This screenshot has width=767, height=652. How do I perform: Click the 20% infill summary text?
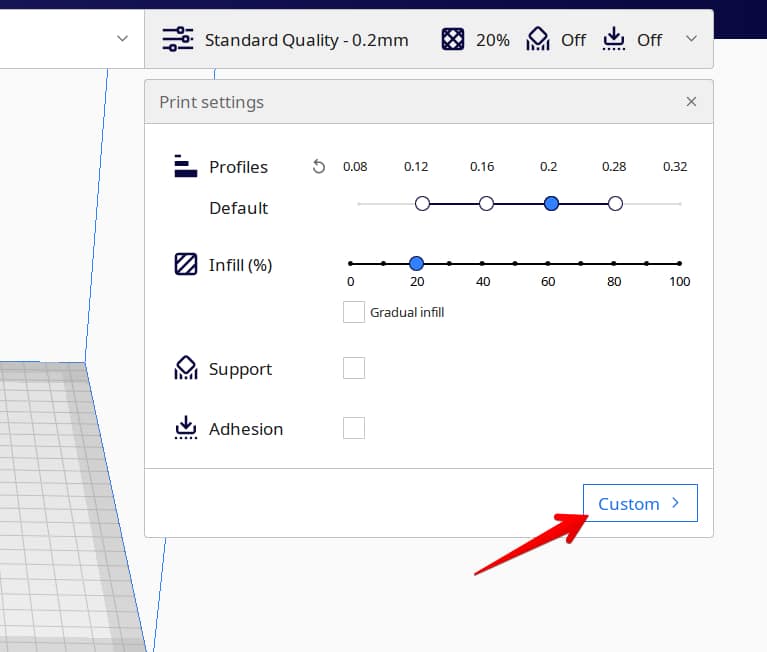tap(493, 40)
